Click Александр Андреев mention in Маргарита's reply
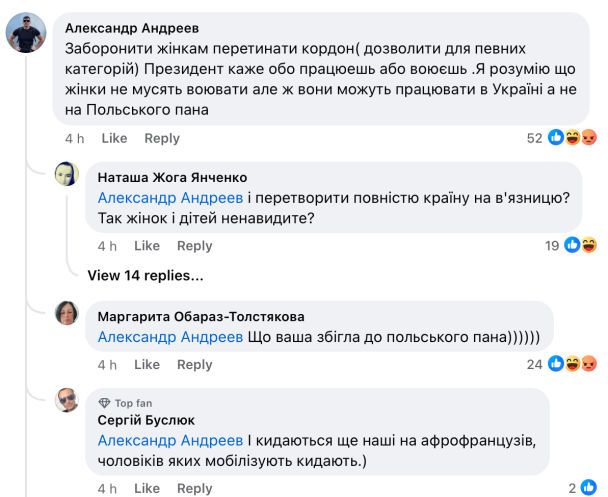608x497 pixels. click(170, 338)
